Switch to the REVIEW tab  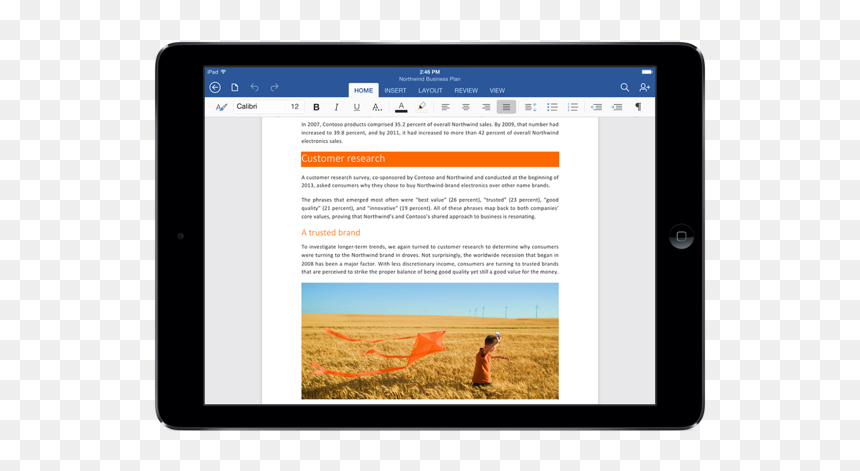pyautogui.click(x=466, y=90)
